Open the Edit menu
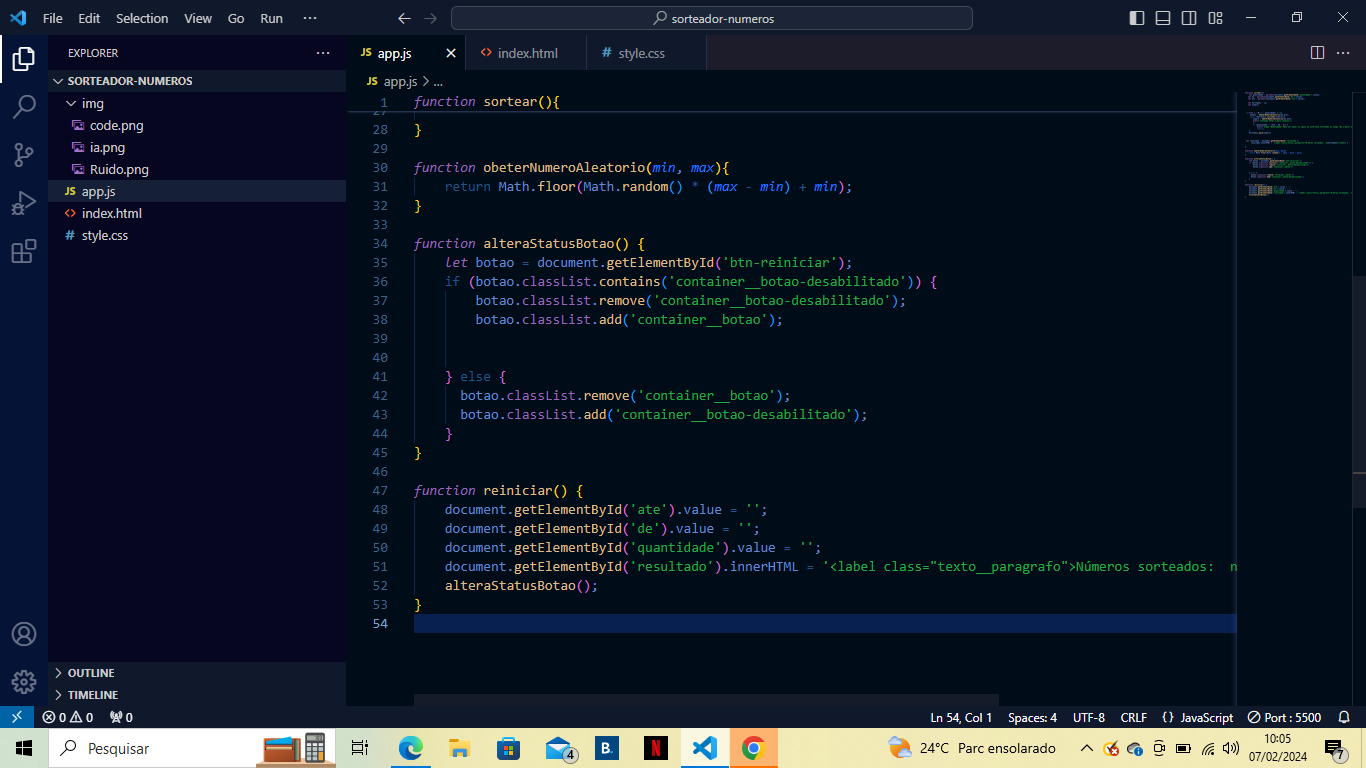This screenshot has height=768, width=1366. [x=89, y=18]
